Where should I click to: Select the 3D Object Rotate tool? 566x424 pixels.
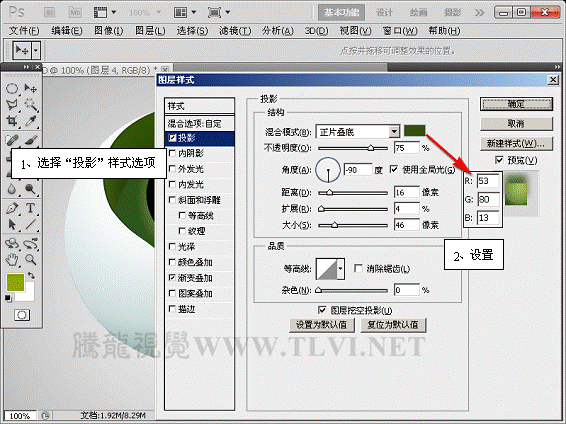pyautogui.click(x=12, y=244)
